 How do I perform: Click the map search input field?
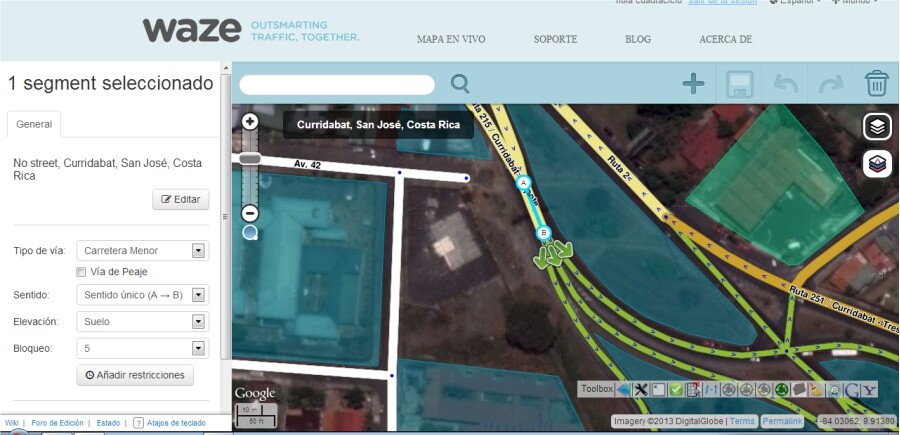pos(337,85)
